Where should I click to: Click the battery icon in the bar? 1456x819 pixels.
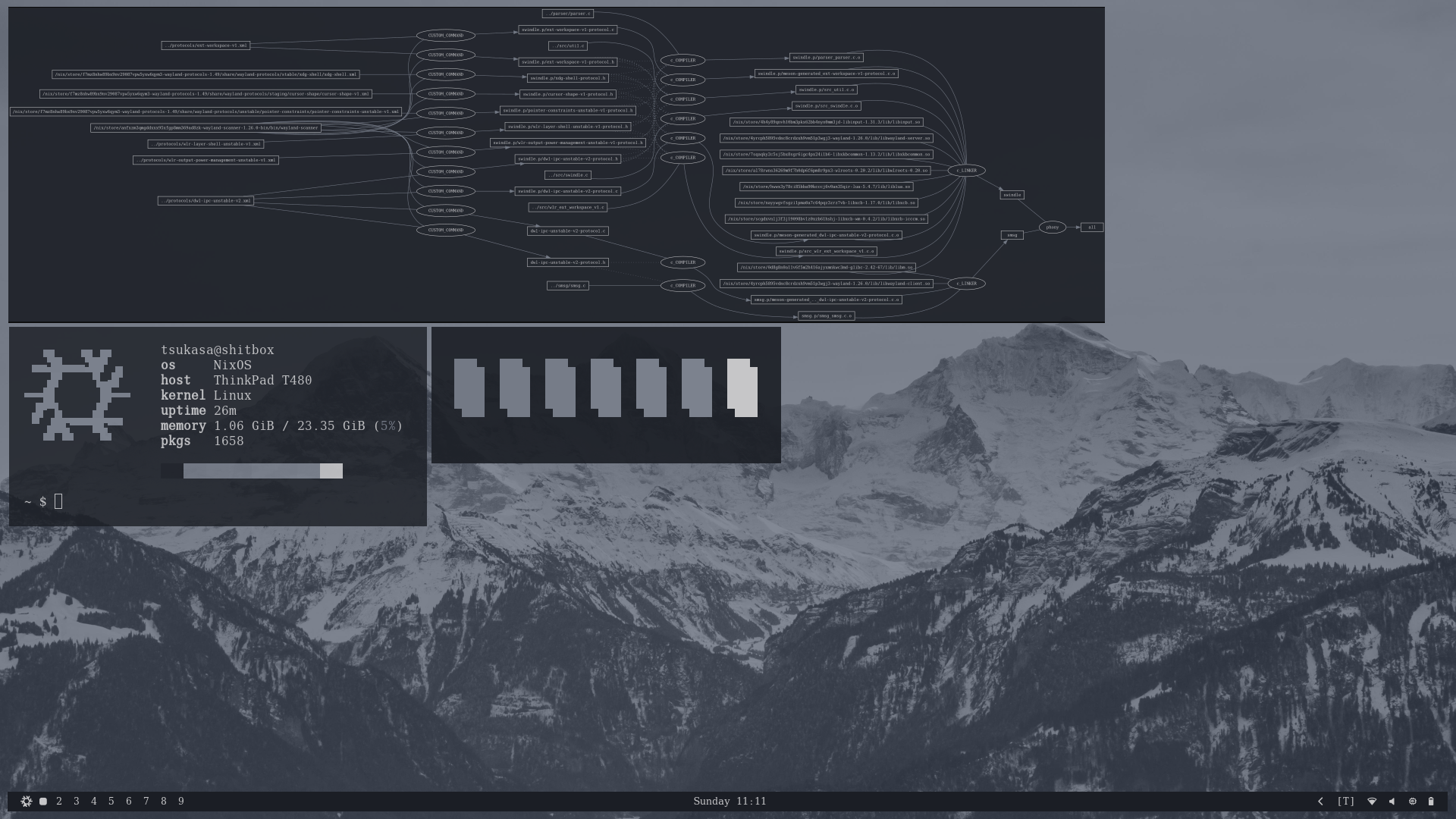(x=1431, y=802)
